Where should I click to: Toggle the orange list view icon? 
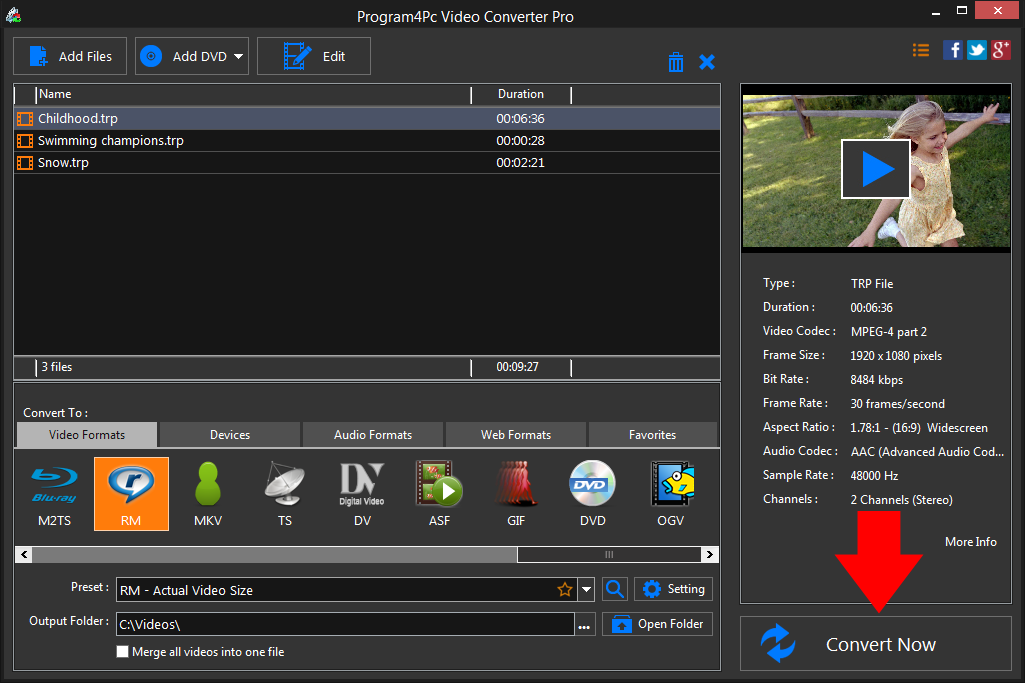pyautogui.click(x=920, y=49)
